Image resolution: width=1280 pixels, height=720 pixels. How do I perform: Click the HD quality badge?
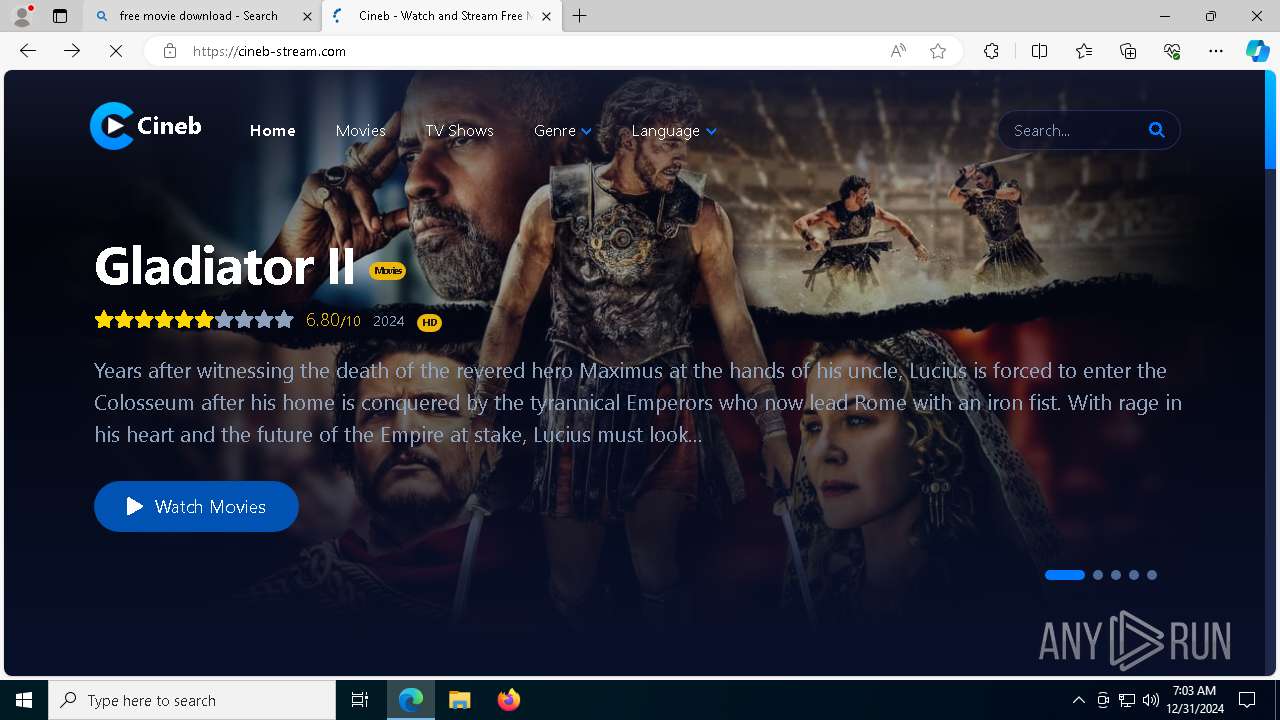(x=429, y=322)
